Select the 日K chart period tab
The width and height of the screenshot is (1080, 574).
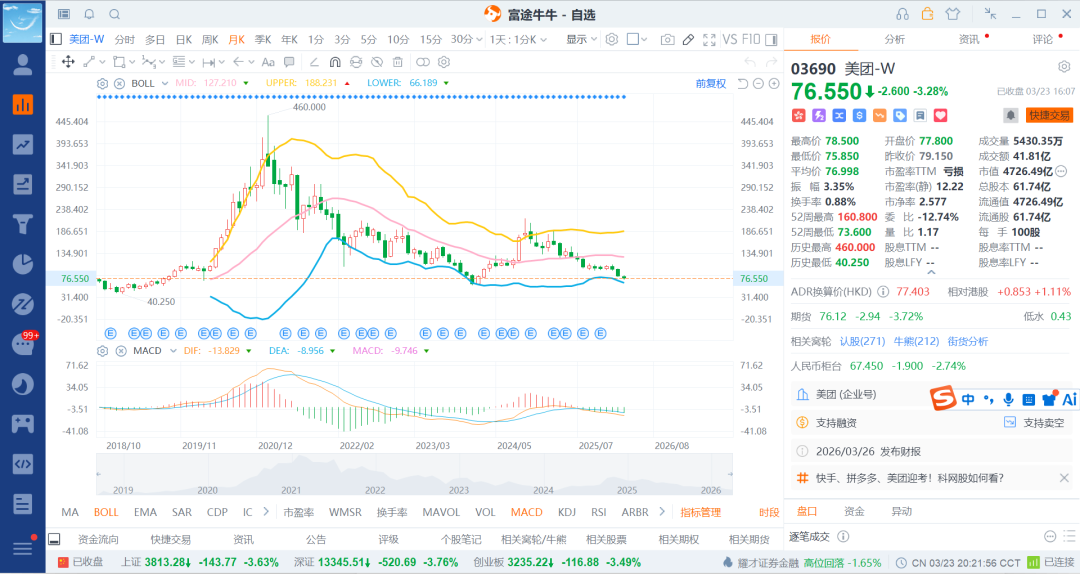coord(184,39)
